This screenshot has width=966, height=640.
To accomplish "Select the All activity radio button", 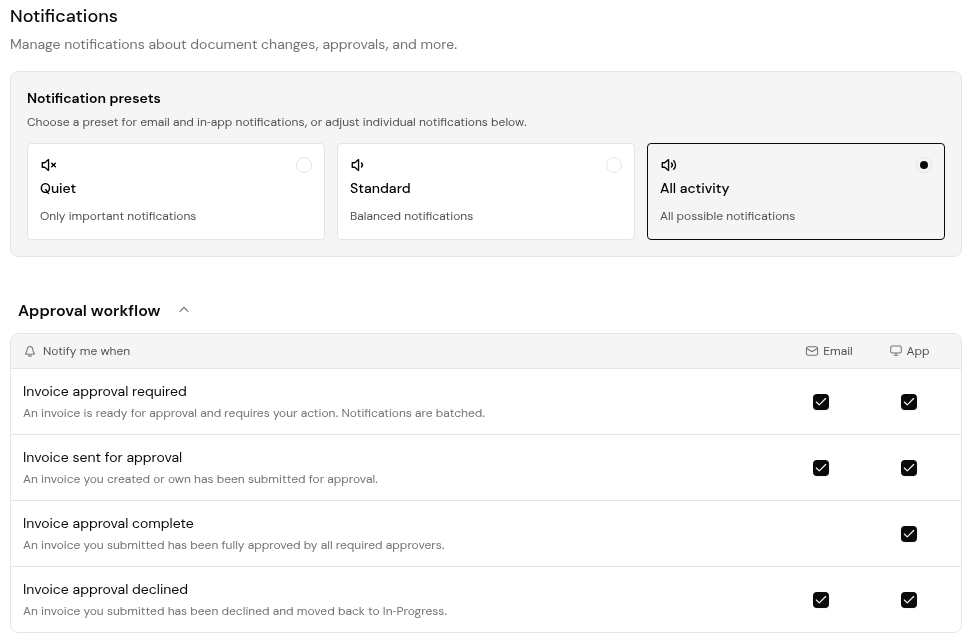I will click(923, 165).
